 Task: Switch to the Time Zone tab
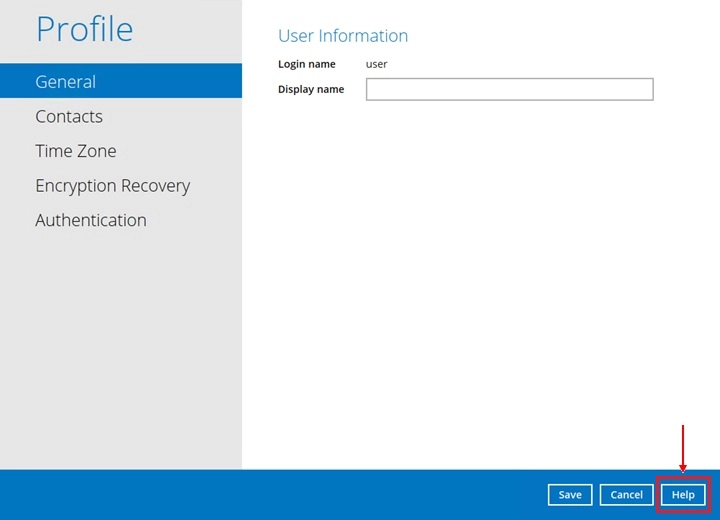coord(76,151)
